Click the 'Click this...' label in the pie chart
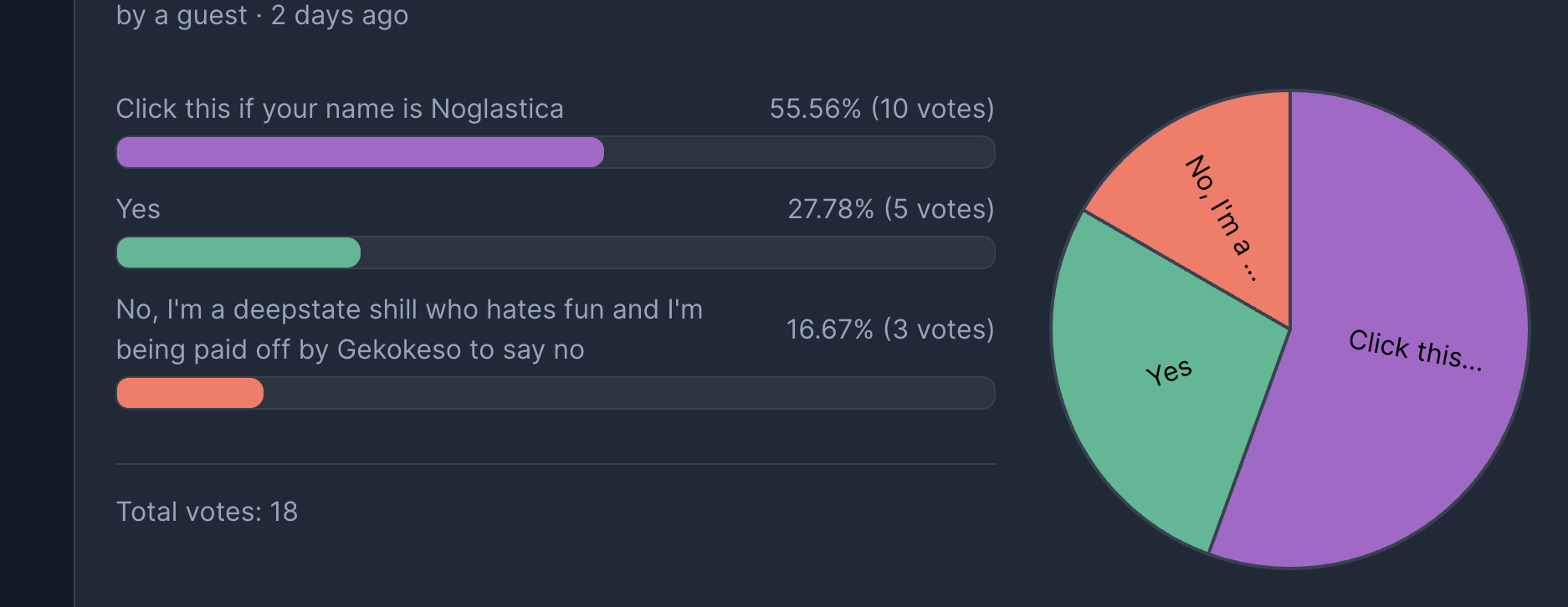The height and width of the screenshot is (607, 1568). point(1415,350)
